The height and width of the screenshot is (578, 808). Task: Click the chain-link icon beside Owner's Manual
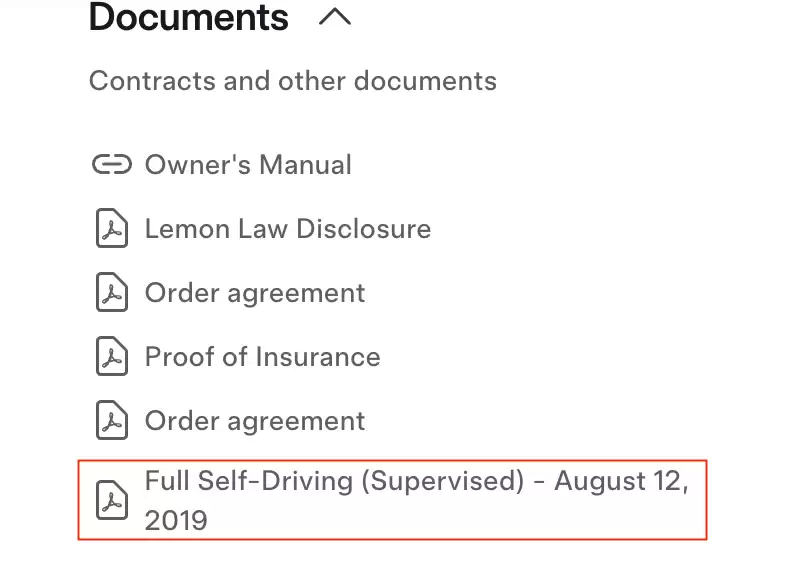[x=112, y=165]
